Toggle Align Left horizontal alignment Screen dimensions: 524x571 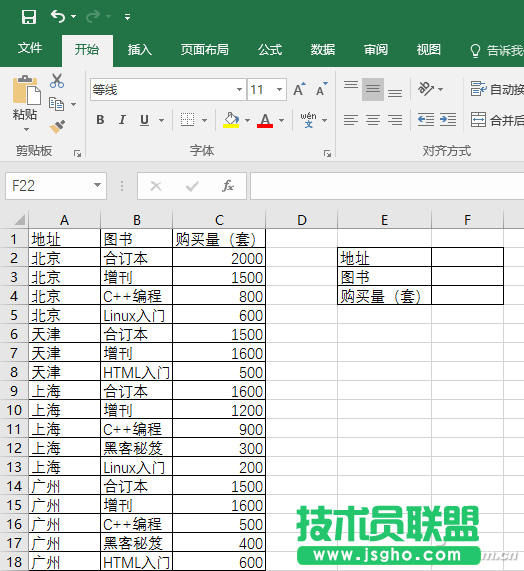[351, 120]
